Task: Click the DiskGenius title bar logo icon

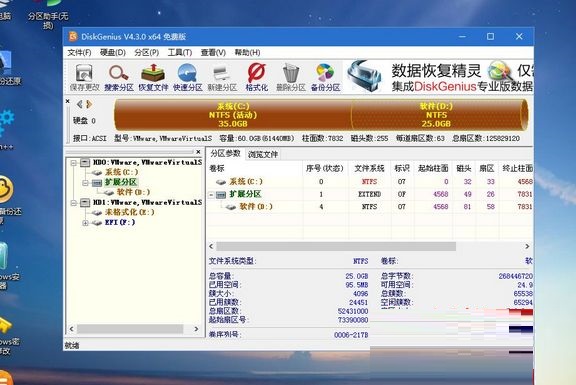Action: pyautogui.click(x=73, y=36)
